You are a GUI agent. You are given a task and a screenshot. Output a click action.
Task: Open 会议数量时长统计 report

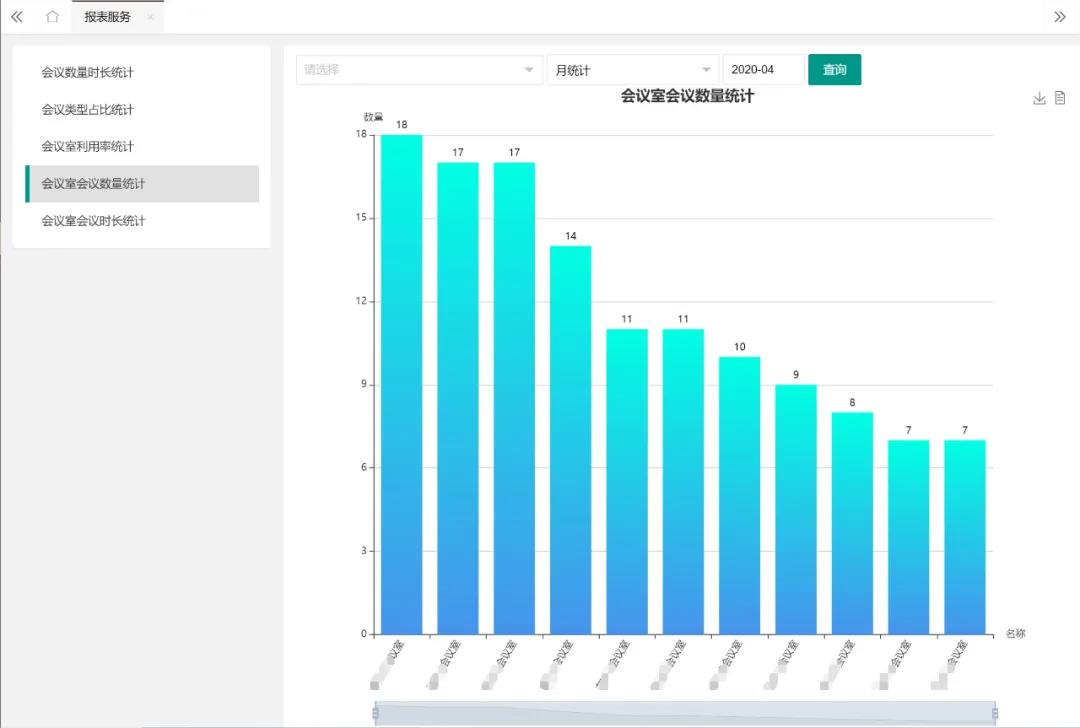click(x=88, y=73)
